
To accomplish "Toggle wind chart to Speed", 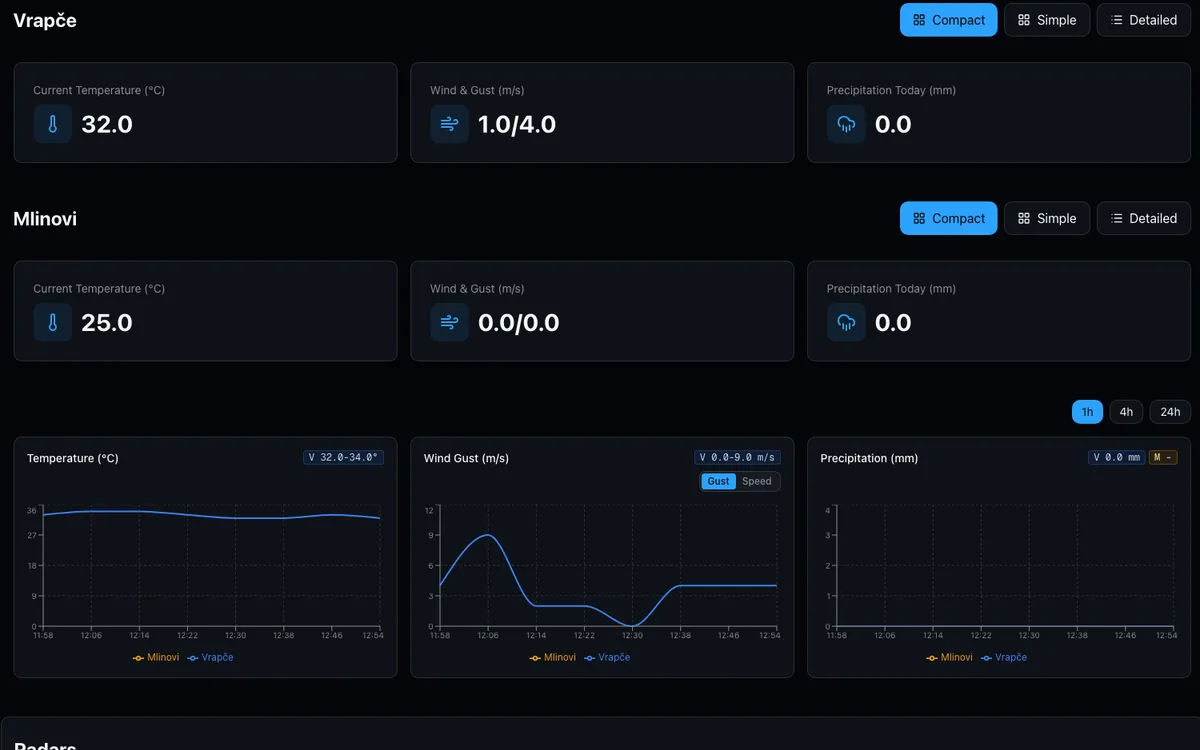I will point(757,481).
